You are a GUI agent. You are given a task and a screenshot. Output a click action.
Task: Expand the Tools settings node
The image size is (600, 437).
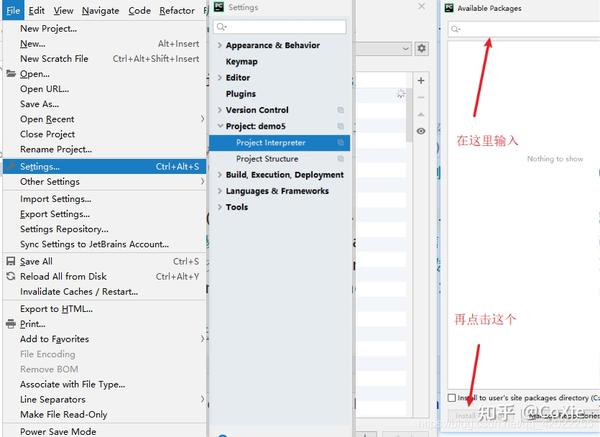(x=220, y=207)
